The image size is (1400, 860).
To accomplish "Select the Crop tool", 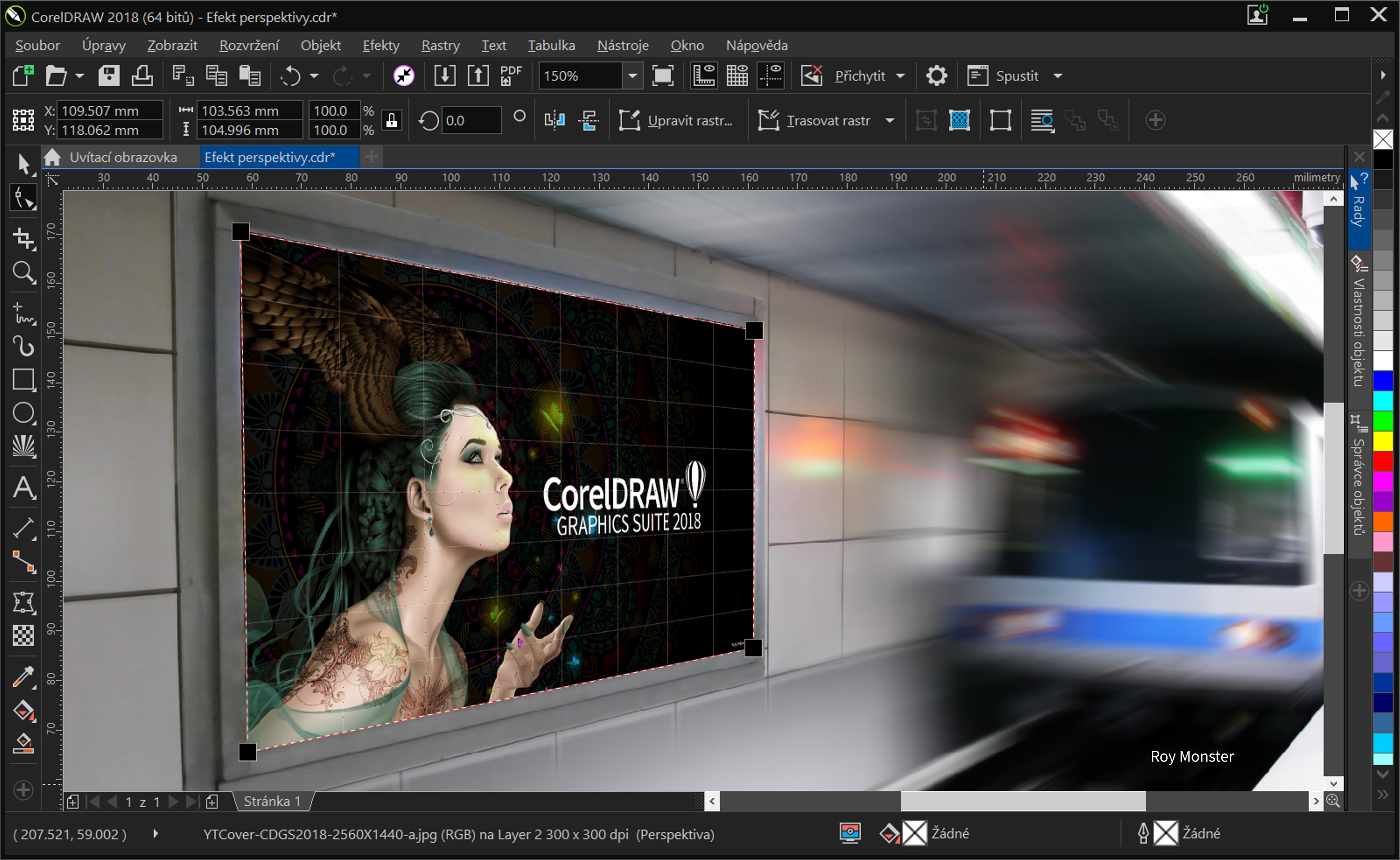I will click(23, 238).
